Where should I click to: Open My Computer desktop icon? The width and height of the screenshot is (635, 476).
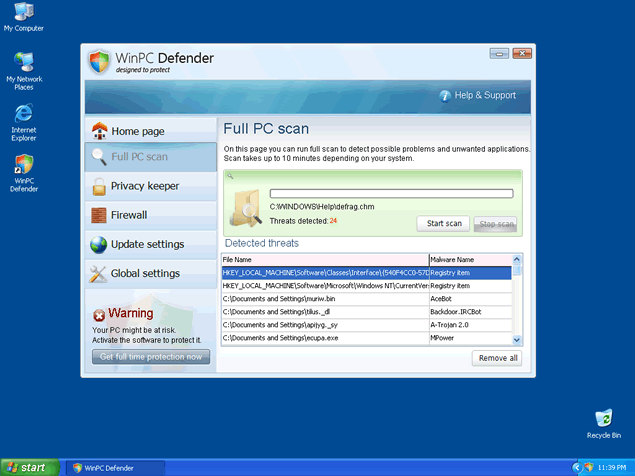click(23, 12)
